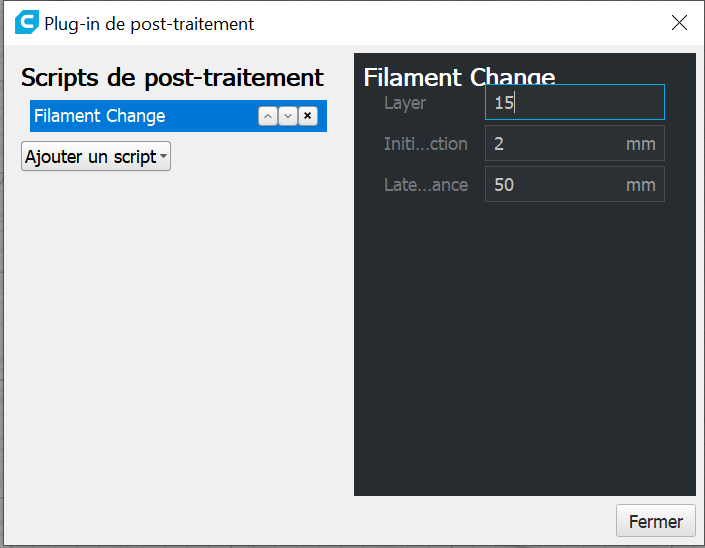Click the Filament Change settings heading
705x548 pixels.
pos(460,76)
